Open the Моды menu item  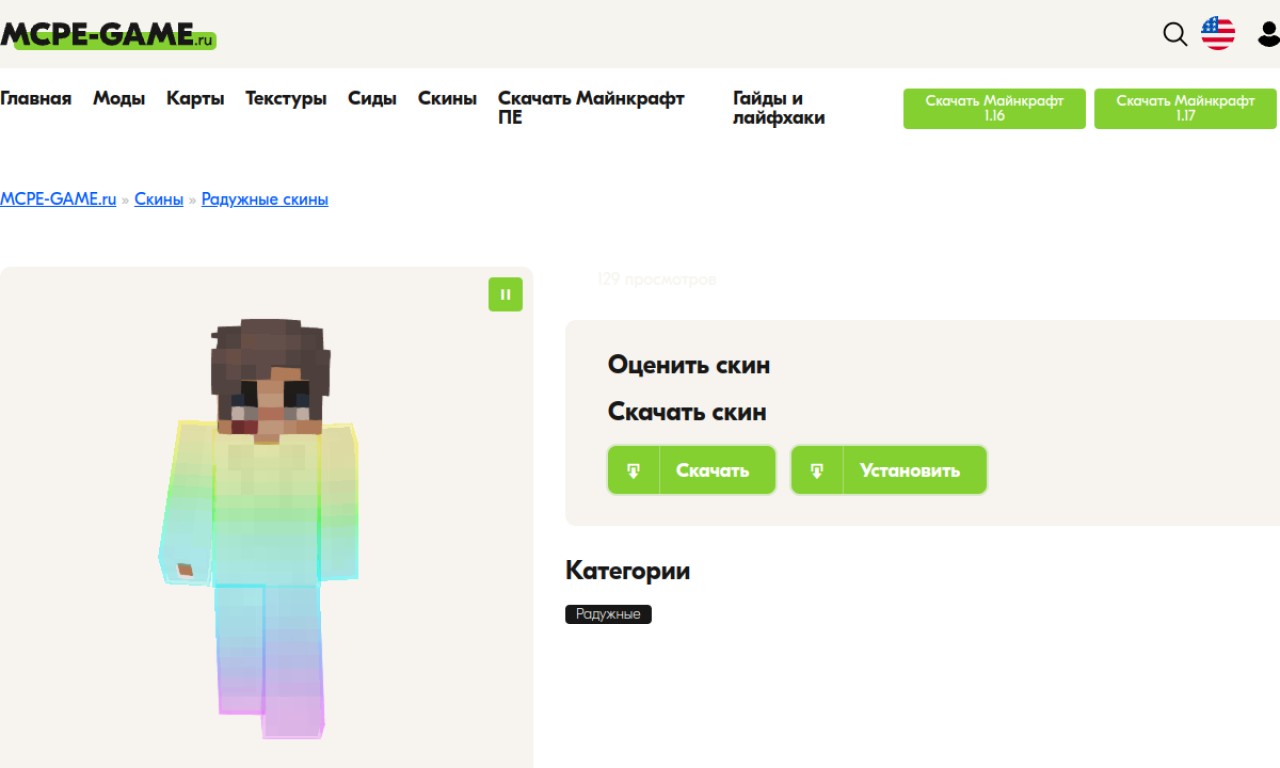tap(119, 98)
